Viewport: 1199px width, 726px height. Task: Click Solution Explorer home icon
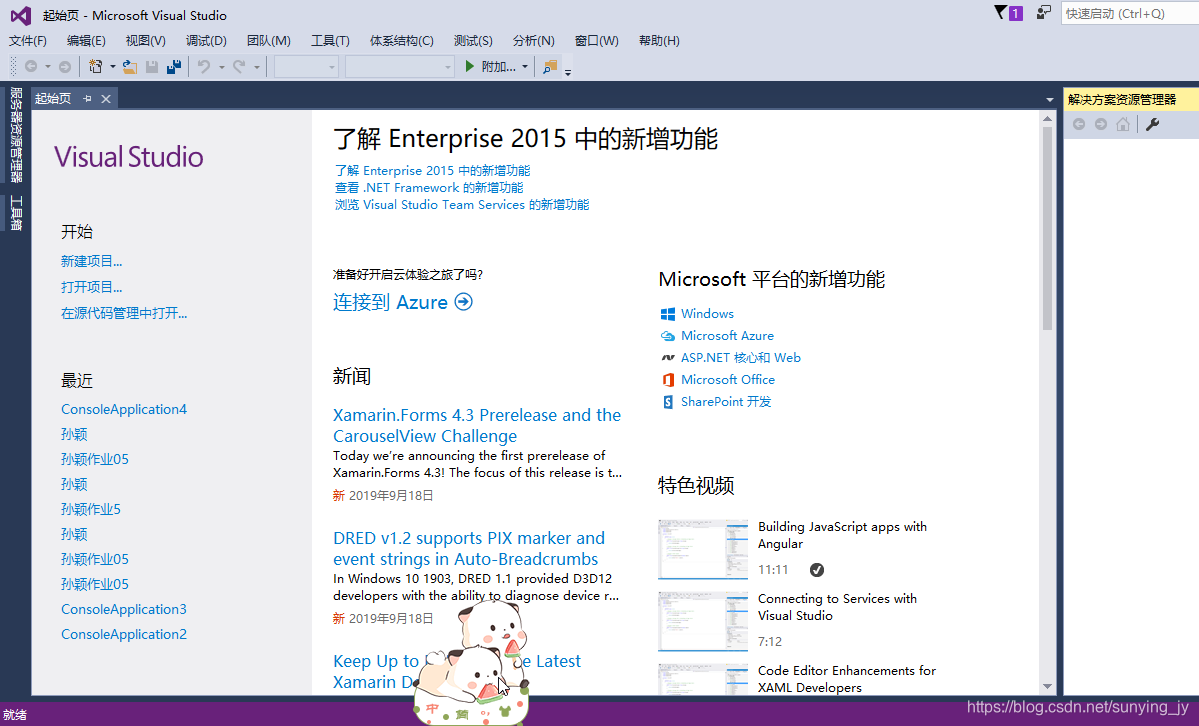[1123, 124]
